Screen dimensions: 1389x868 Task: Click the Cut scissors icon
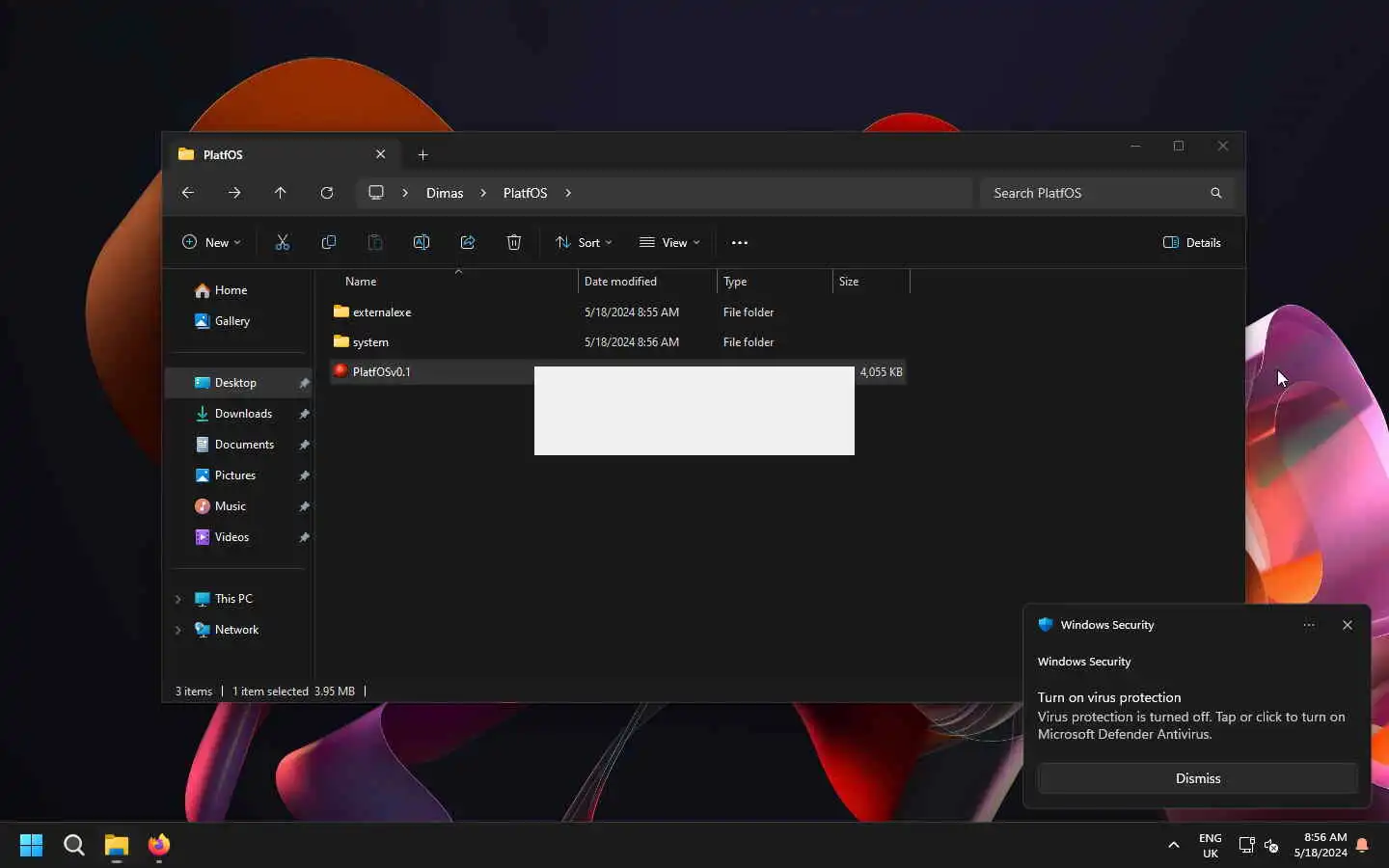[x=283, y=242]
